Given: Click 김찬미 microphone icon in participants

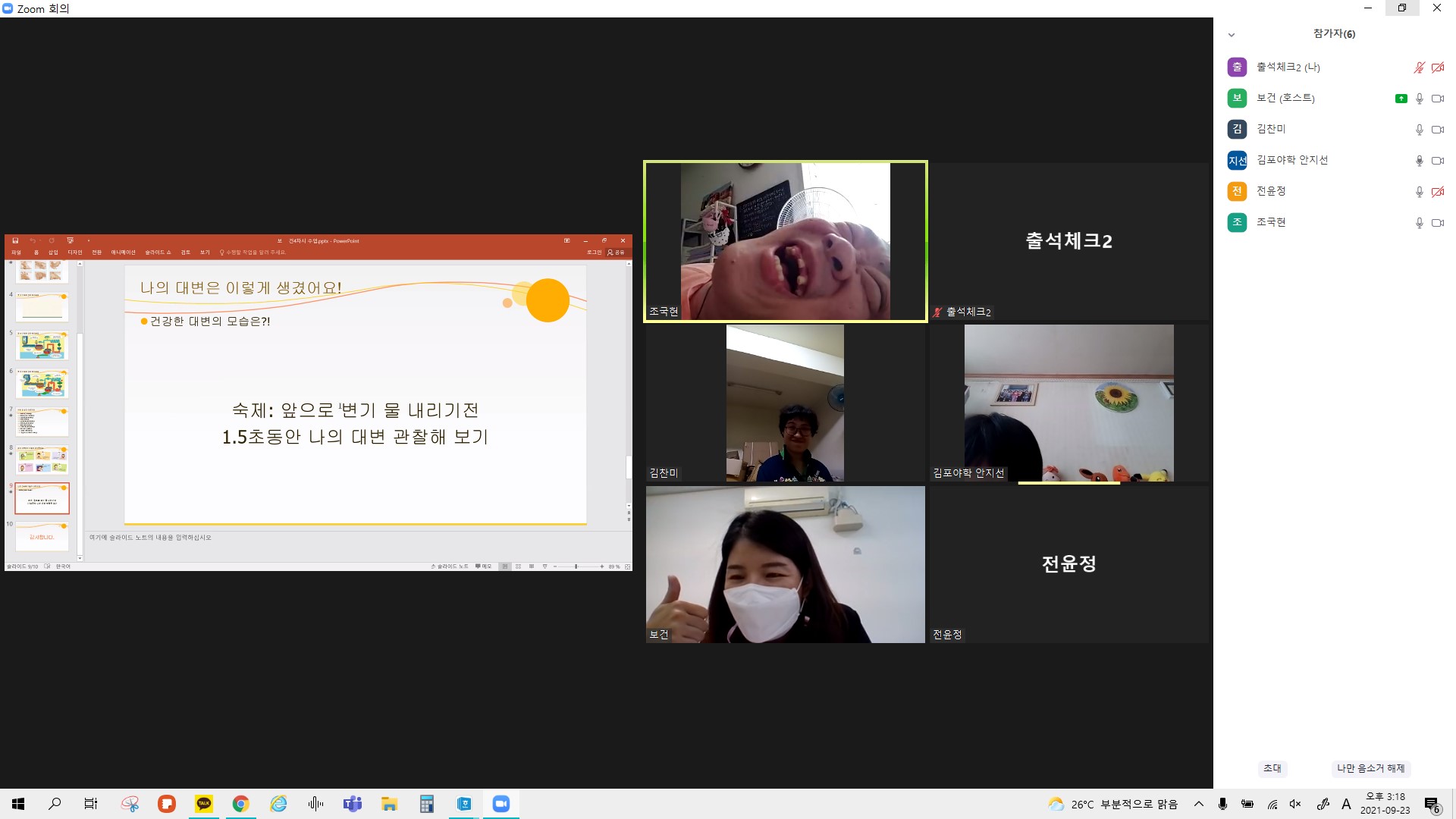Looking at the screenshot, I should point(1419,130).
